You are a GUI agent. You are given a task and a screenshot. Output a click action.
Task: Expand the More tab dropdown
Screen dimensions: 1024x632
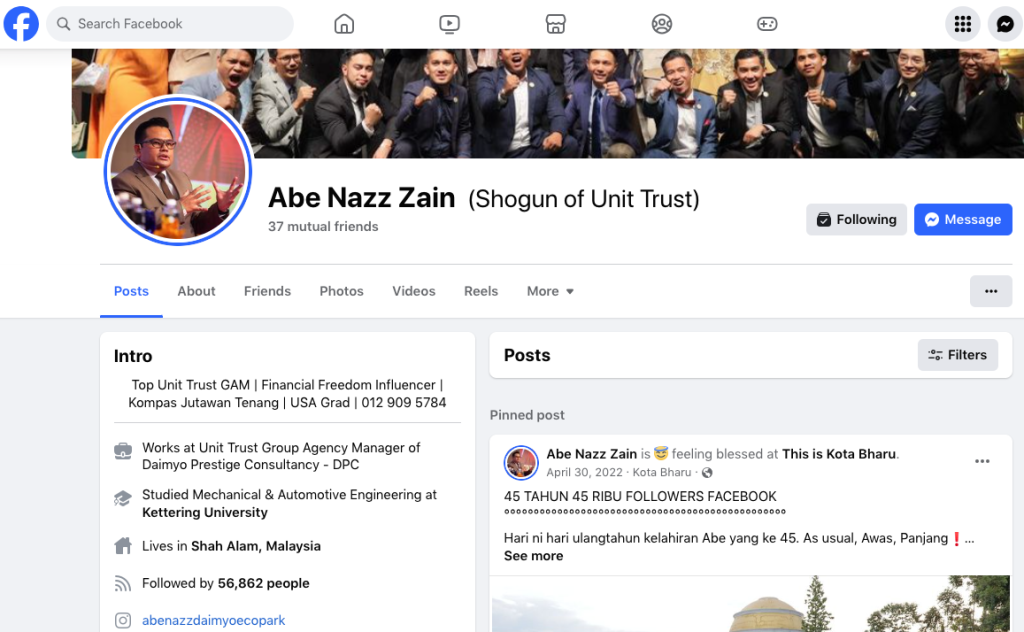pyautogui.click(x=550, y=291)
